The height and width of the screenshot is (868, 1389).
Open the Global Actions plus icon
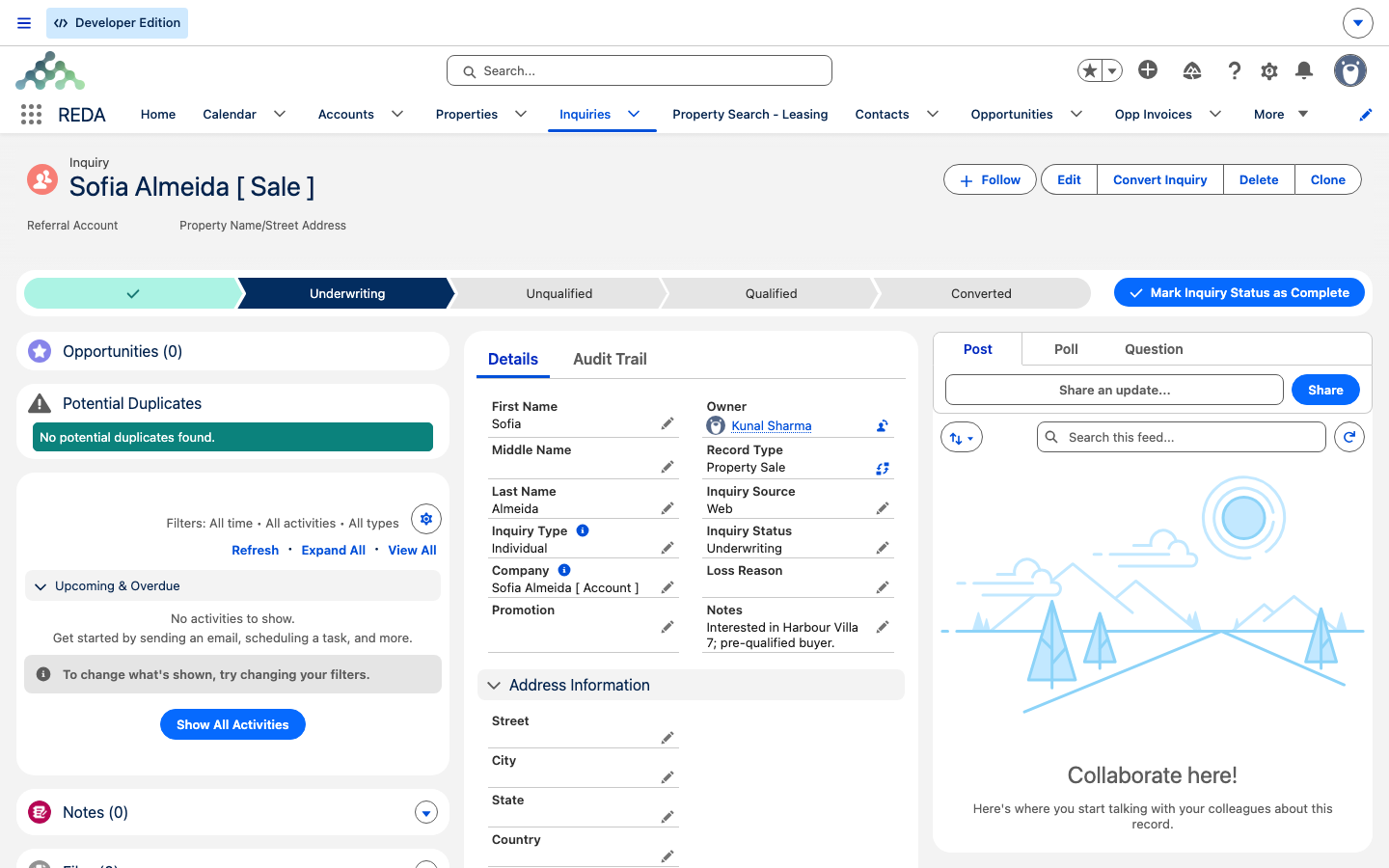tap(1148, 69)
